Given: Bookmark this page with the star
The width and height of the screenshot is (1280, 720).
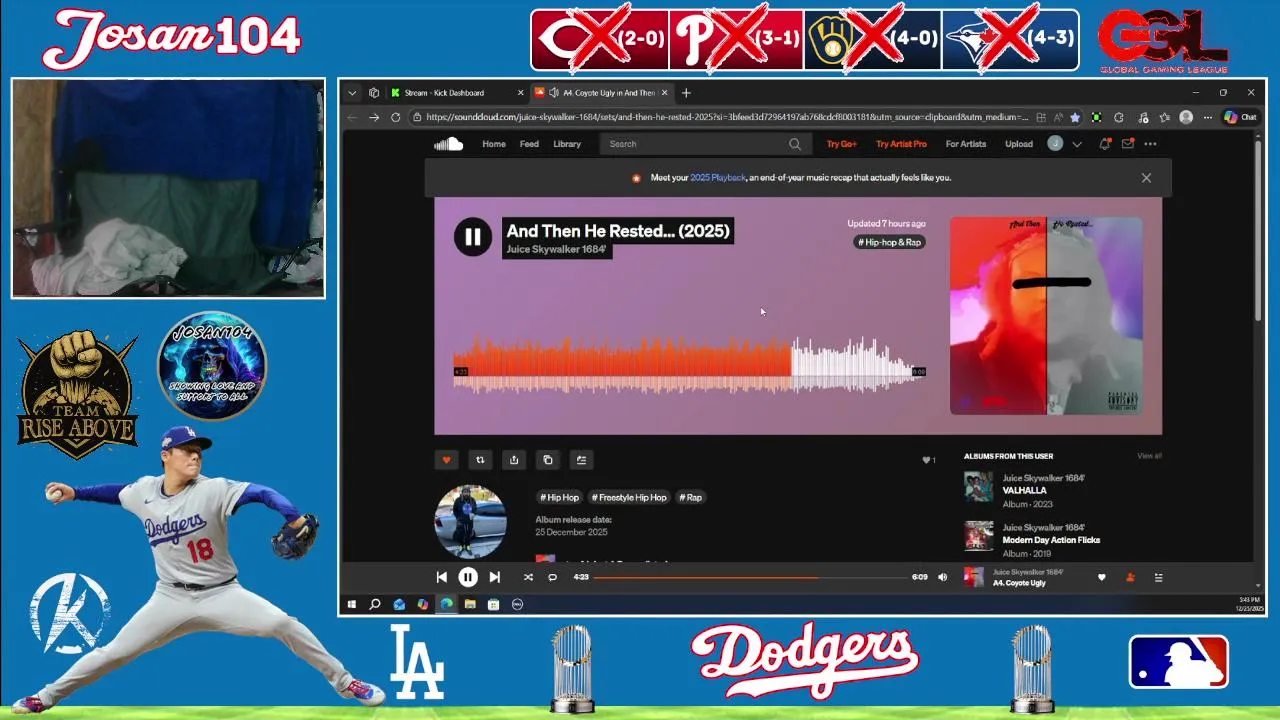Looking at the screenshot, I should [x=1075, y=117].
